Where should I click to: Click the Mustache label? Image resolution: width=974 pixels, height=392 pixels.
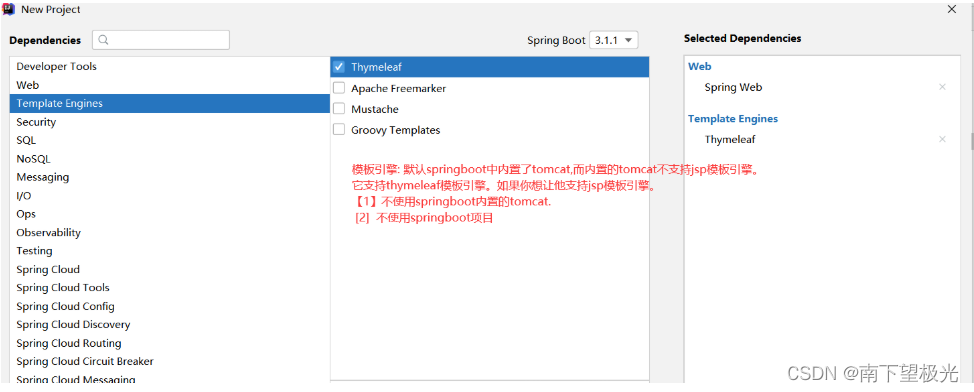click(375, 109)
